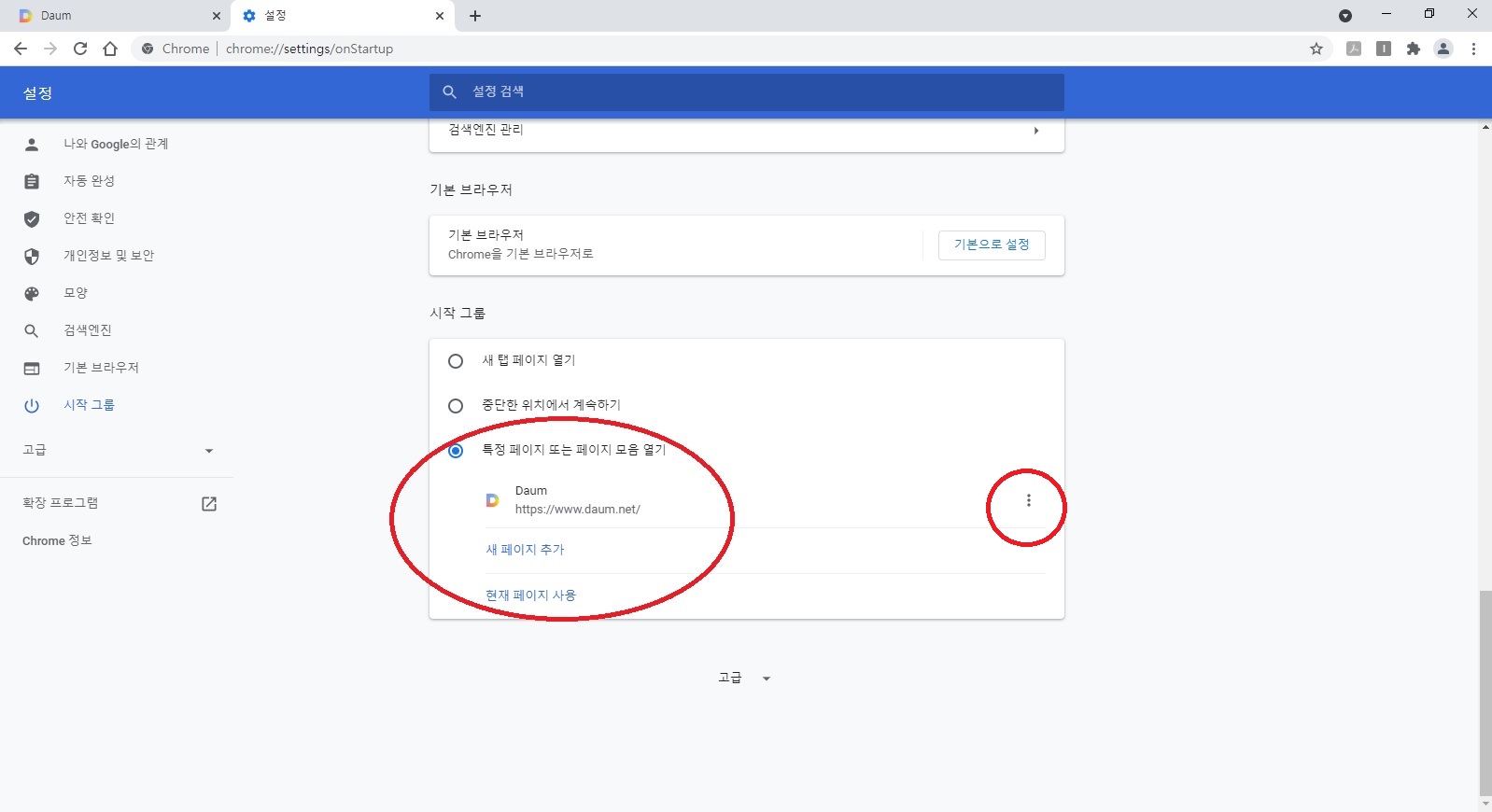This screenshot has height=812, width=1492.
Task: Expand the 고급 section at page bottom
Action: pyautogui.click(x=744, y=678)
